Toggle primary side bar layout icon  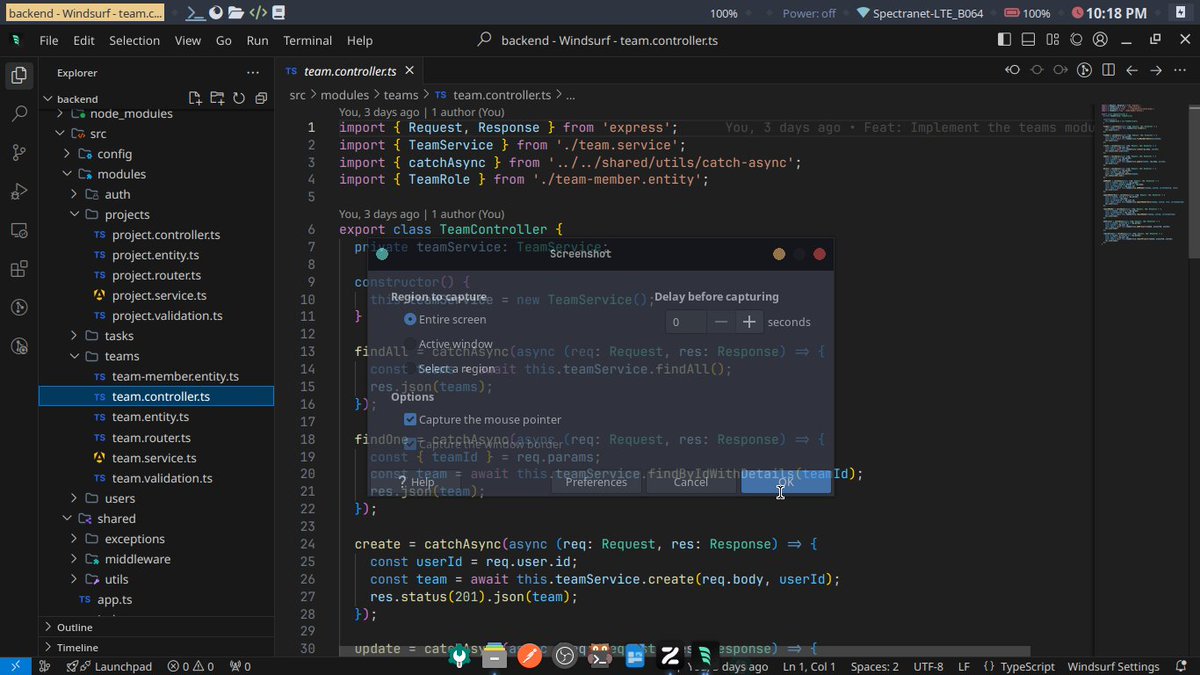point(1005,40)
